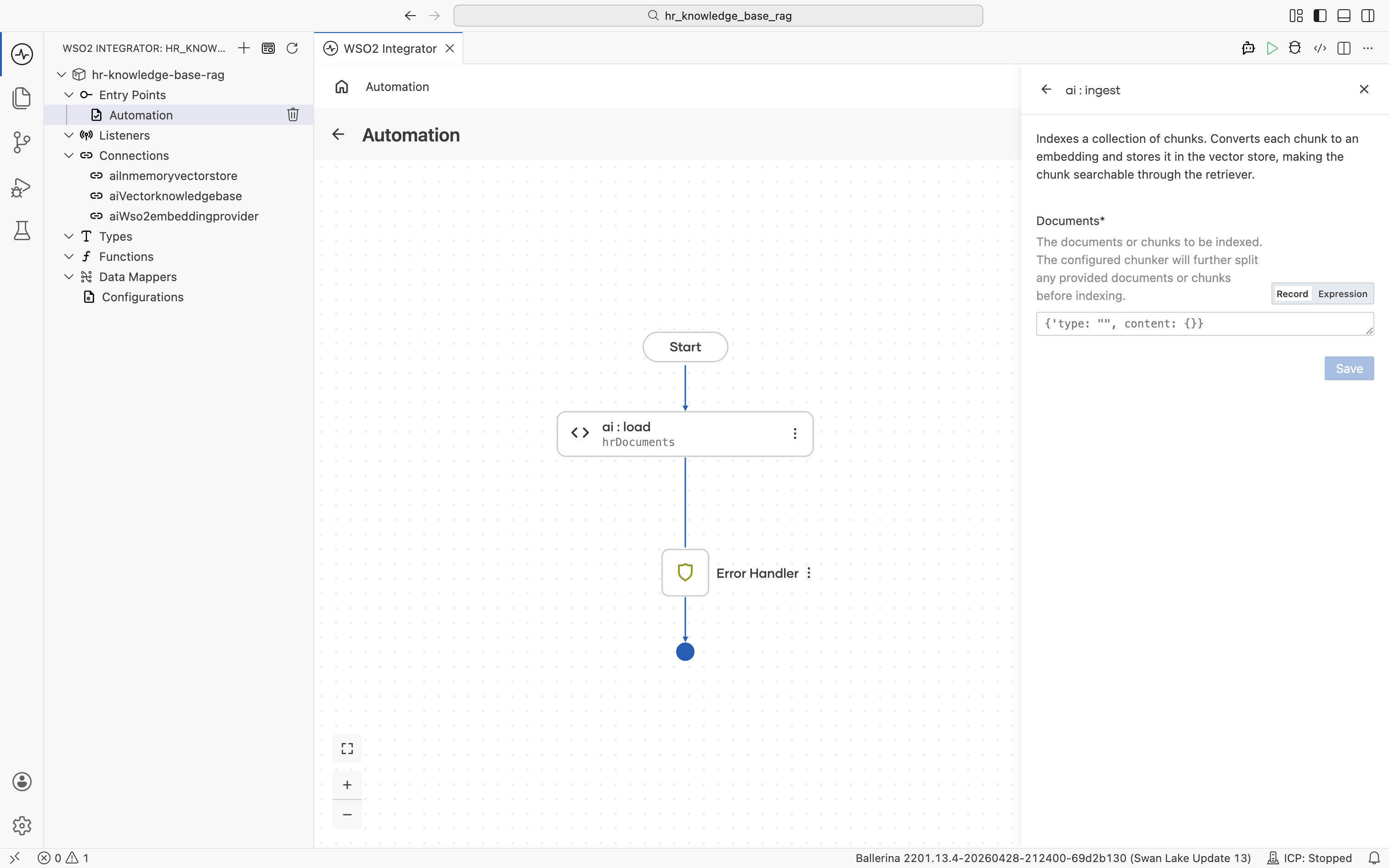
Task: Collapse the hr-knowledge-base-rag project node
Action: pyautogui.click(x=62, y=74)
